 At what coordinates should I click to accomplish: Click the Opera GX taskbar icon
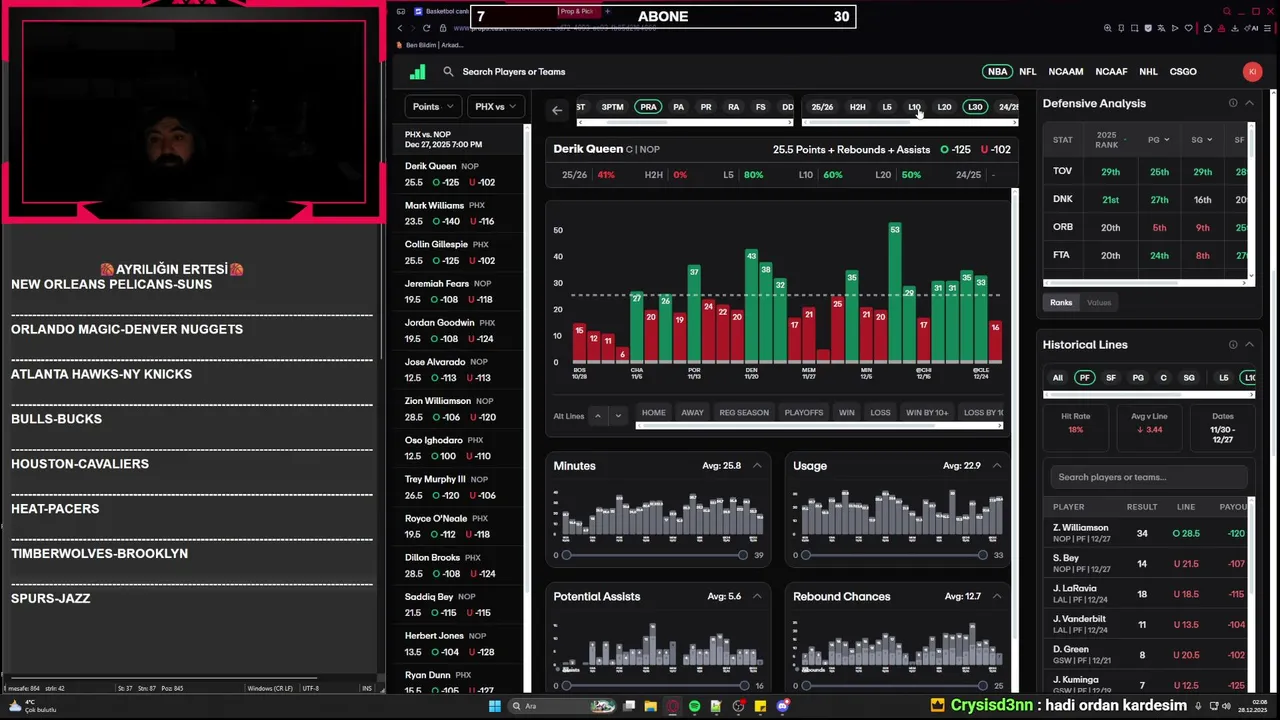pyautogui.click(x=672, y=706)
